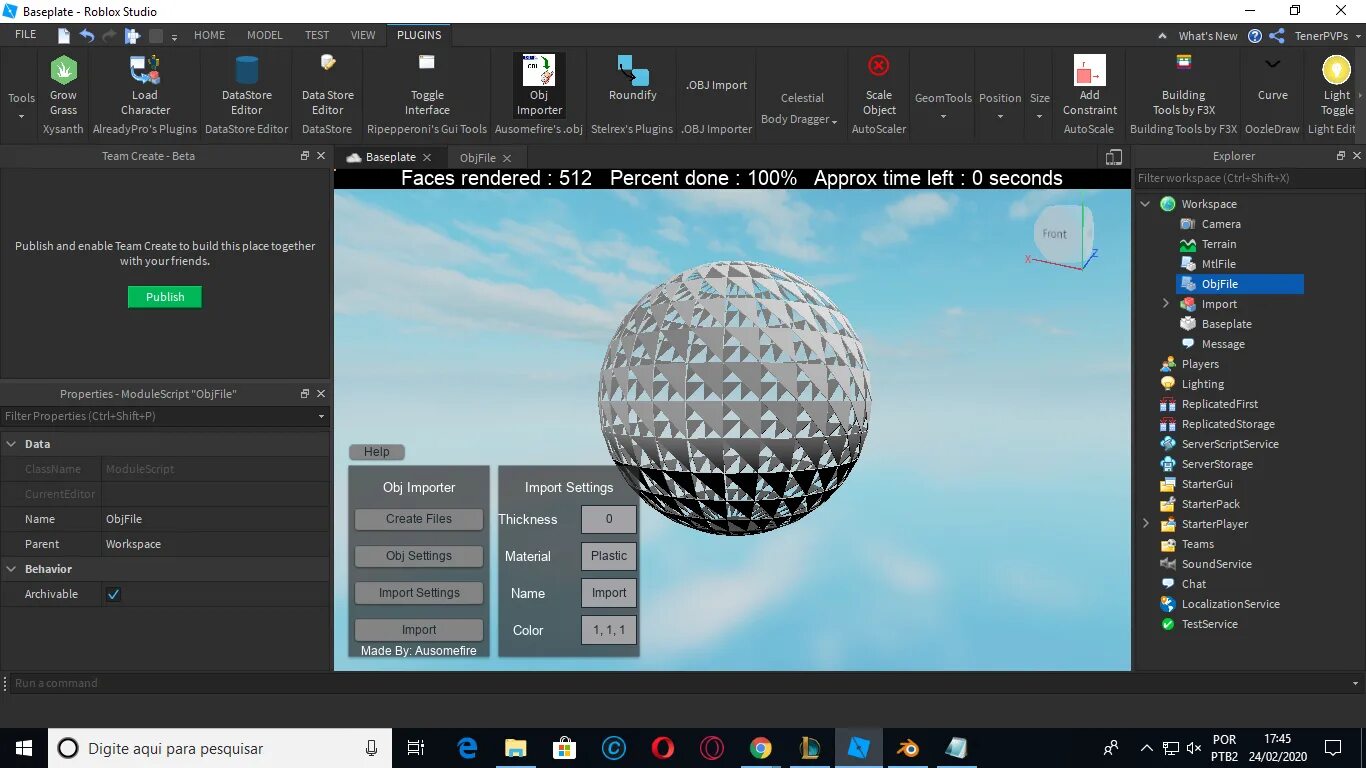
Task: Click the Color value field 1, 1, 1
Action: (609, 630)
